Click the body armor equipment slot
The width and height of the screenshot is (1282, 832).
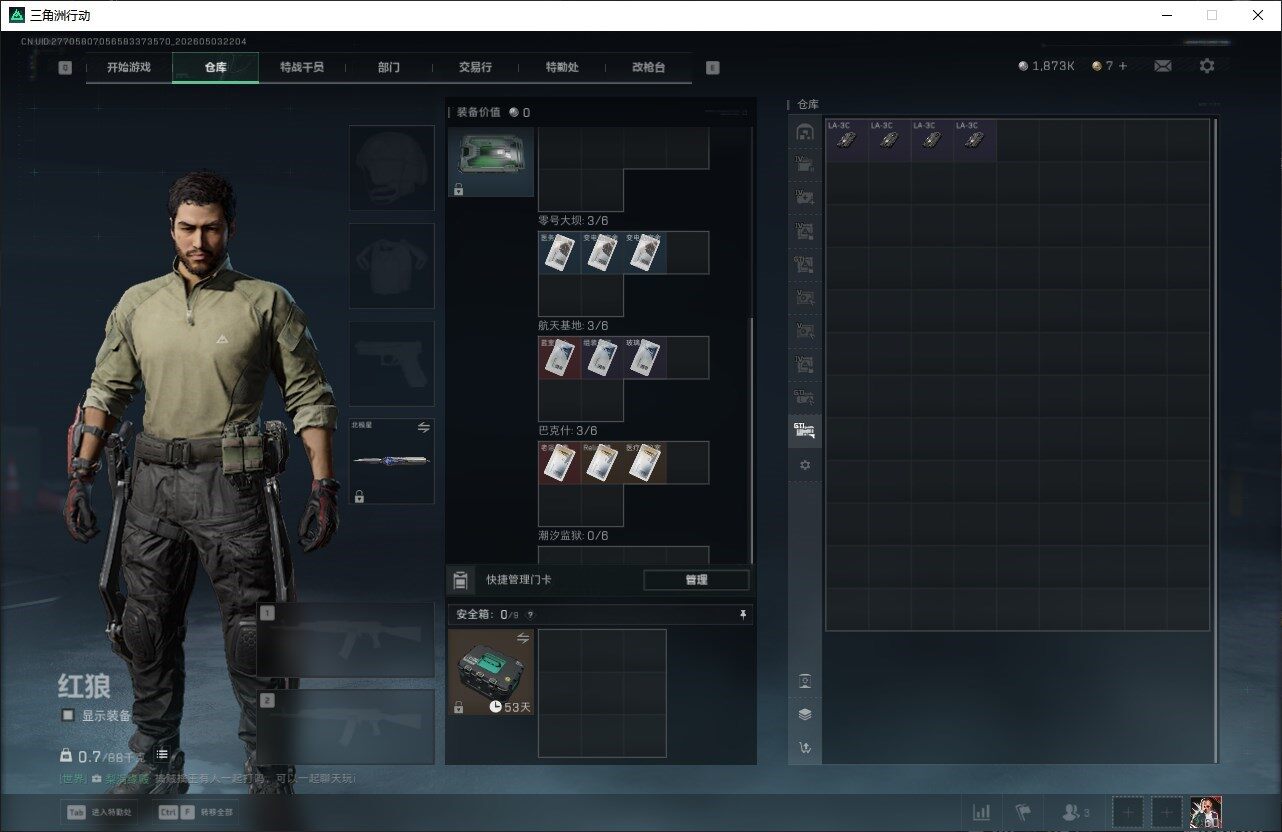click(392, 266)
